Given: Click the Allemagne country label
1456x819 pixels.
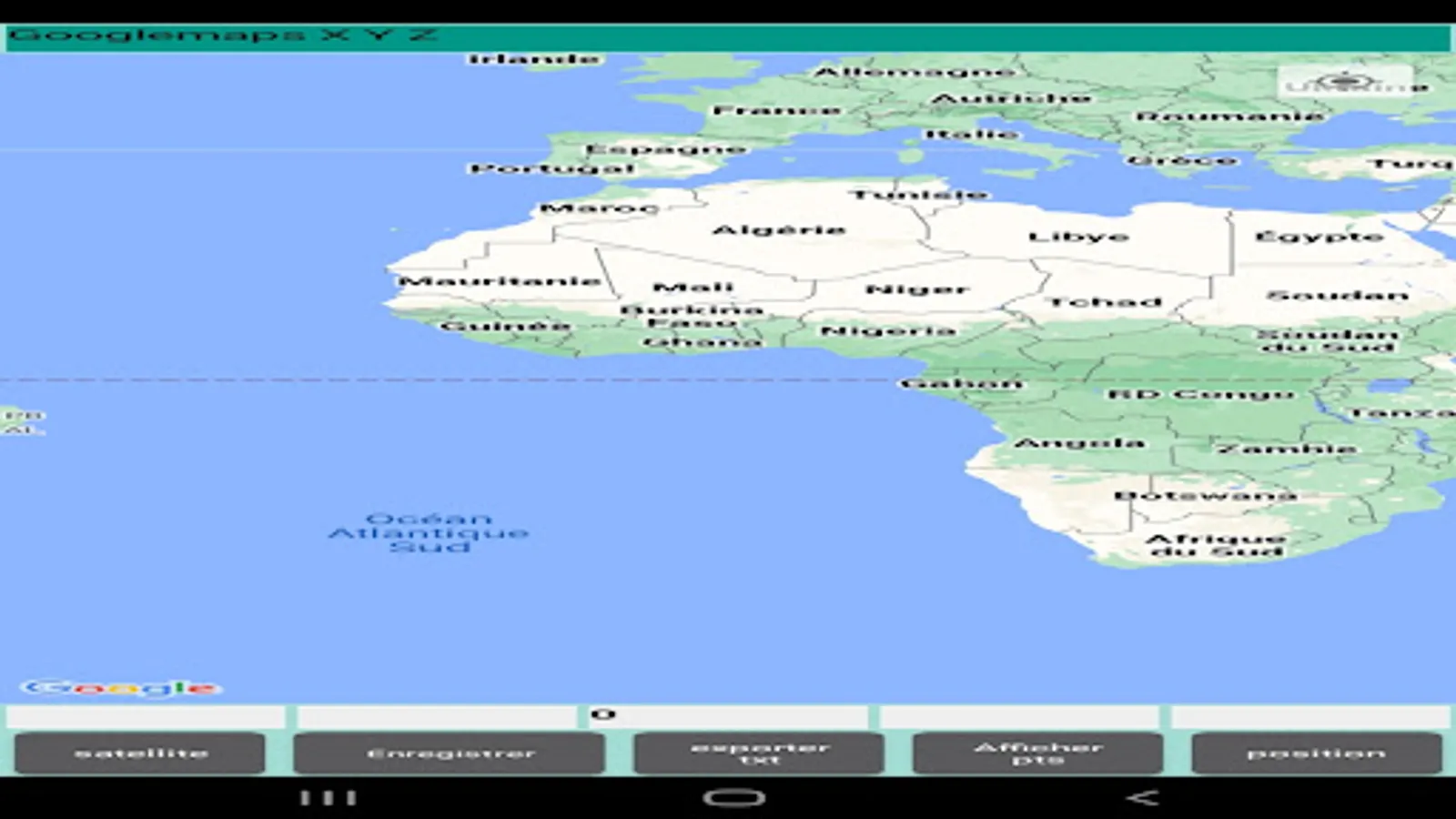Looking at the screenshot, I should [915, 71].
